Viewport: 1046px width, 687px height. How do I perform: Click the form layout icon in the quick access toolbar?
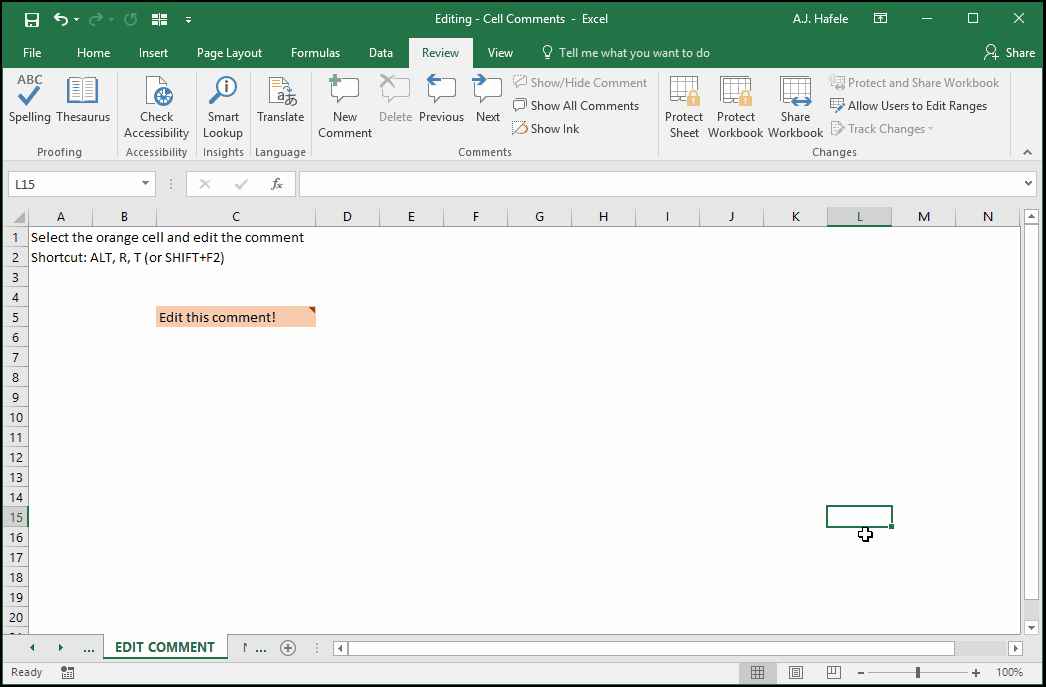(x=159, y=19)
